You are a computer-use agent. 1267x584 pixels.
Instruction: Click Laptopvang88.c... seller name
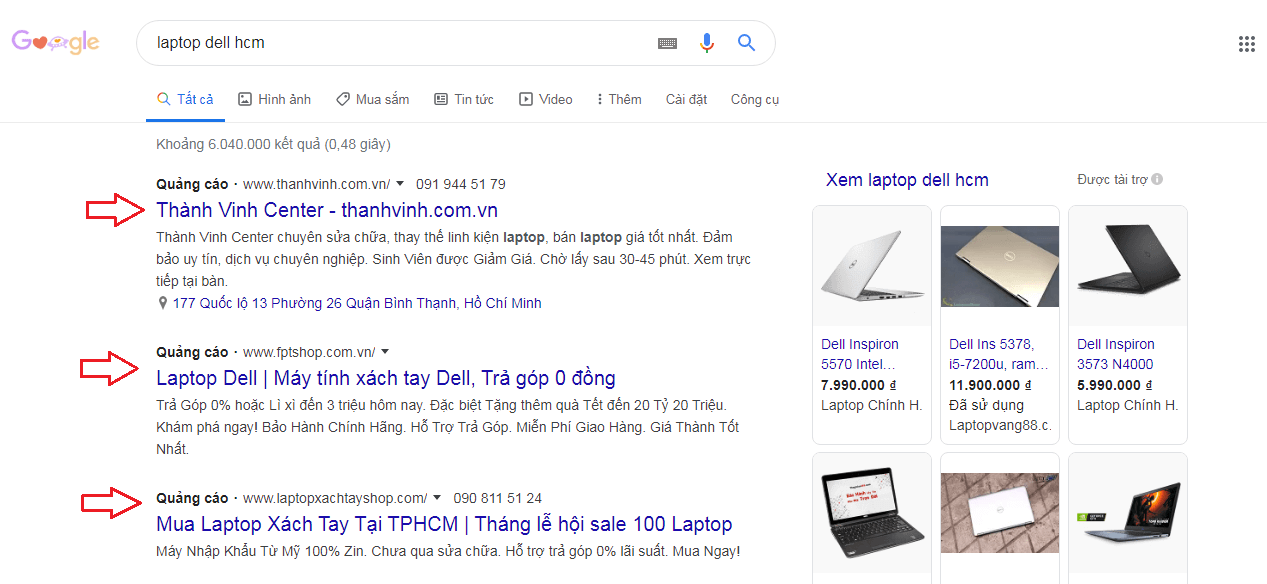[1000, 425]
